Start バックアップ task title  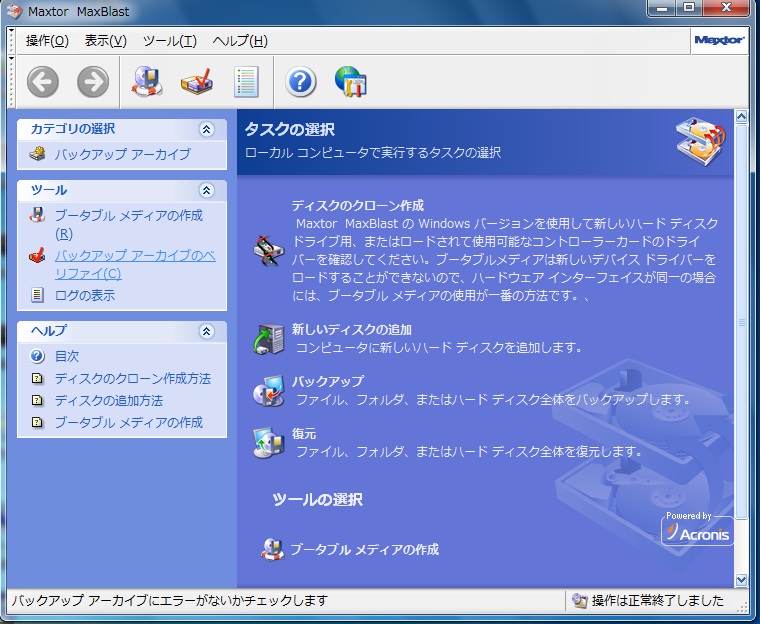(x=328, y=381)
